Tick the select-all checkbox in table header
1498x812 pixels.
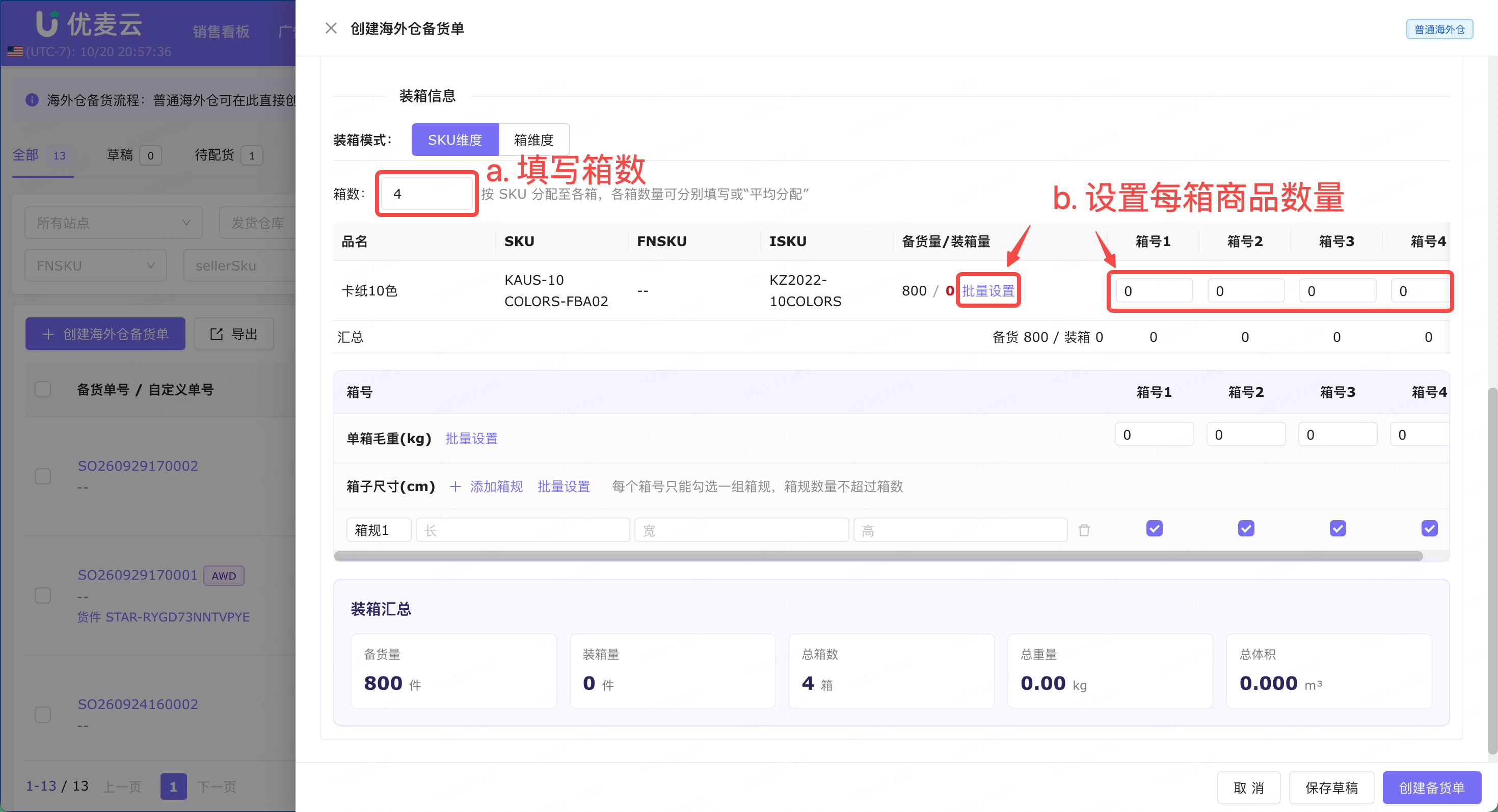(x=42, y=389)
